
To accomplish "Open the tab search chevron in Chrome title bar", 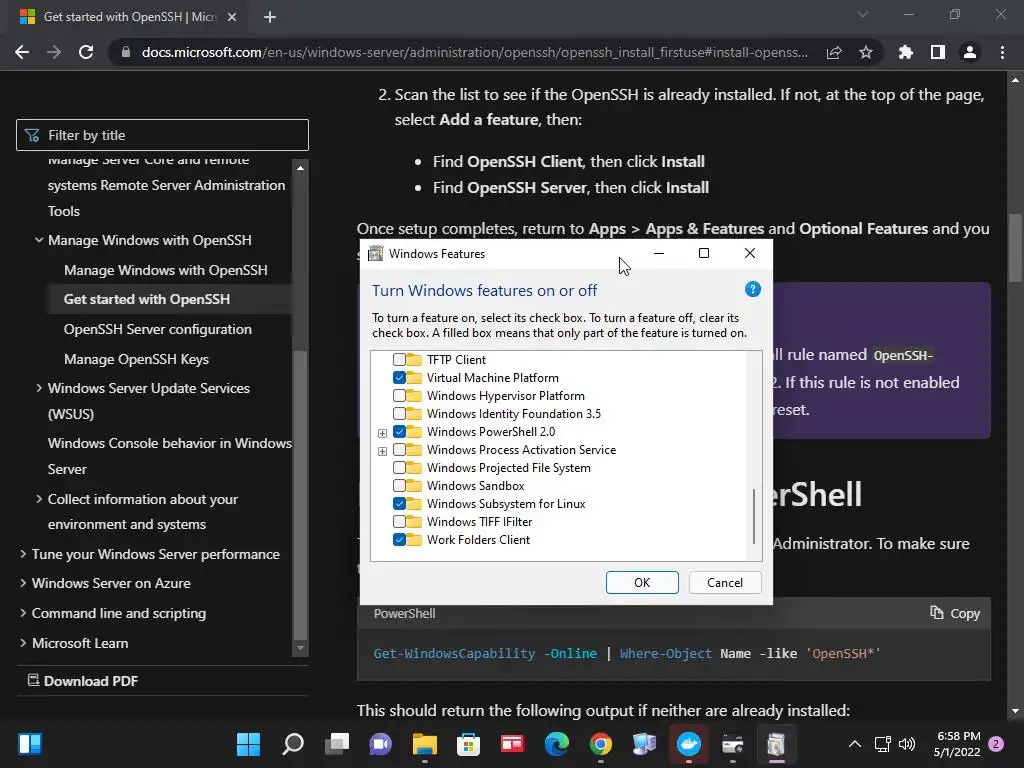I will [x=863, y=14].
